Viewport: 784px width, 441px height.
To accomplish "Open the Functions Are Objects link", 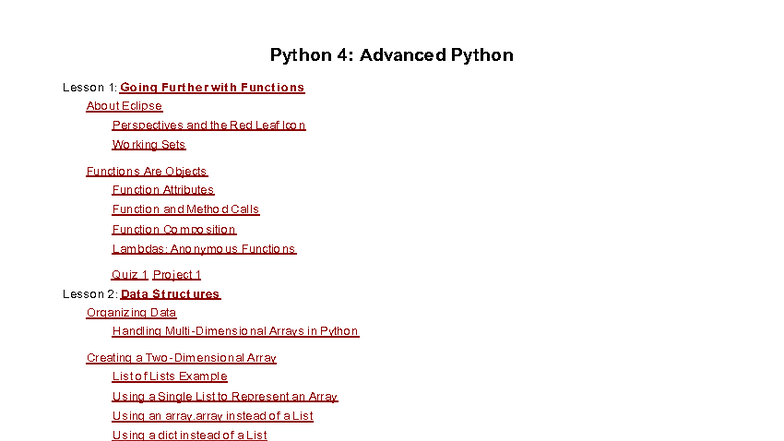I will click(x=147, y=171).
